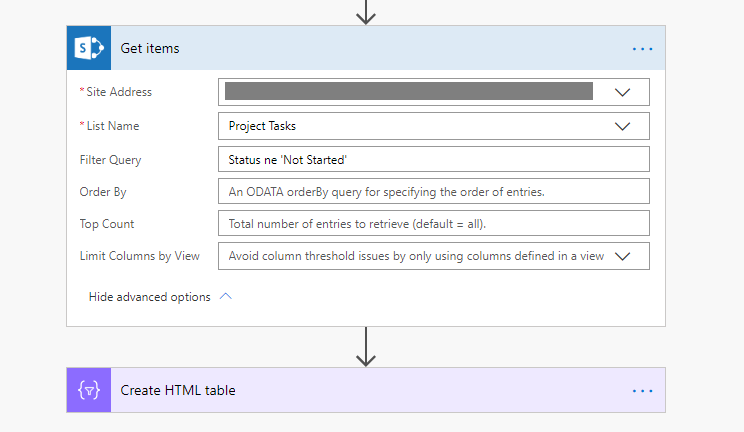This screenshot has height=432, width=744.
Task: Open the Create HTML table ellipsis menu
Action: (642, 390)
